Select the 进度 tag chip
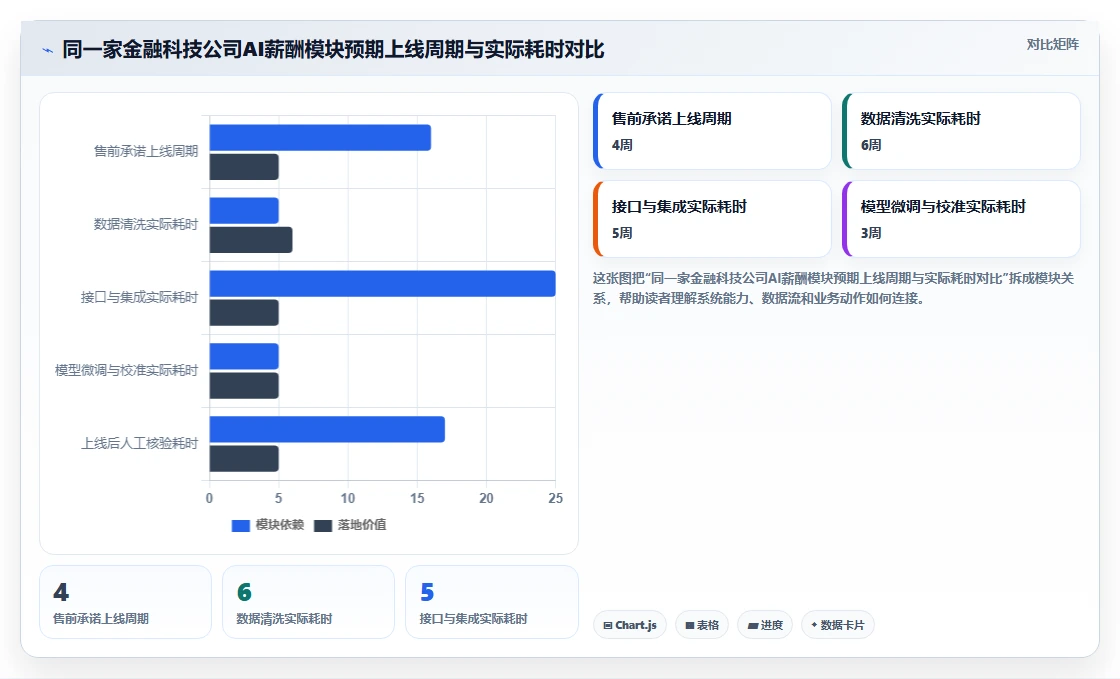Screen dimensions: 1120x679 764,625
